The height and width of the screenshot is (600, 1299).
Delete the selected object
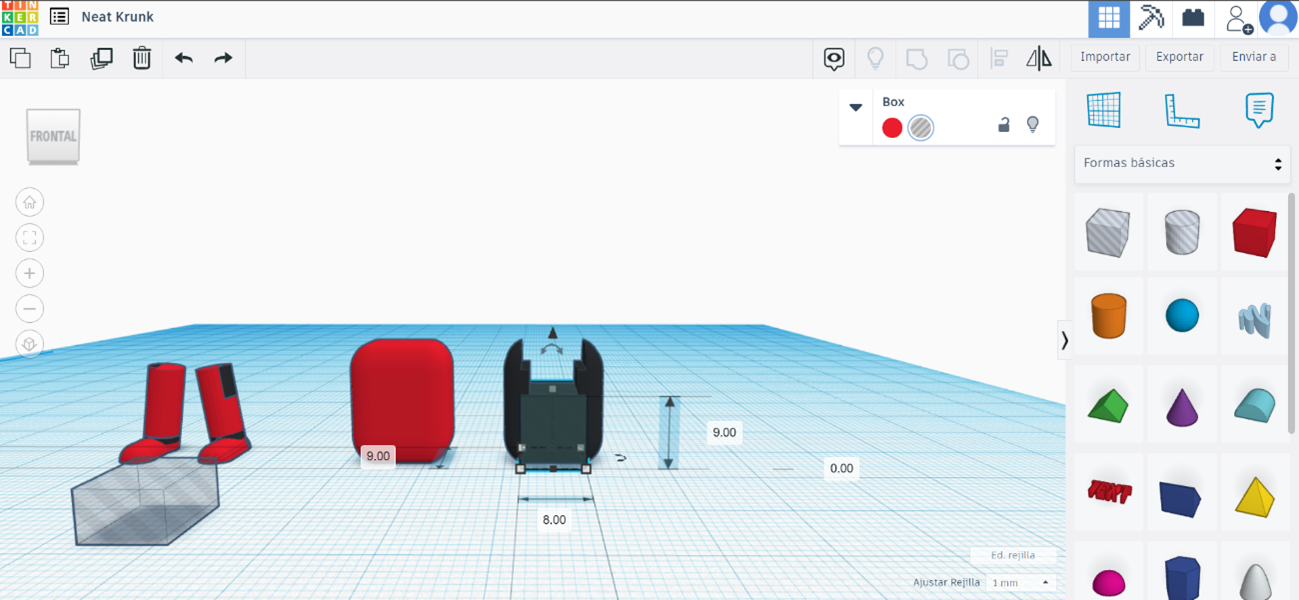pyautogui.click(x=141, y=58)
